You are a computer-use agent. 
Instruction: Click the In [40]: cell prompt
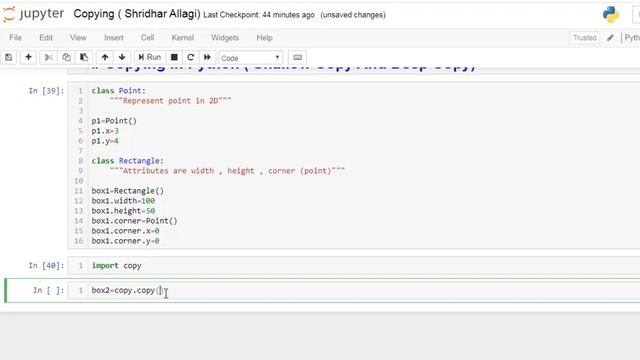point(46,266)
